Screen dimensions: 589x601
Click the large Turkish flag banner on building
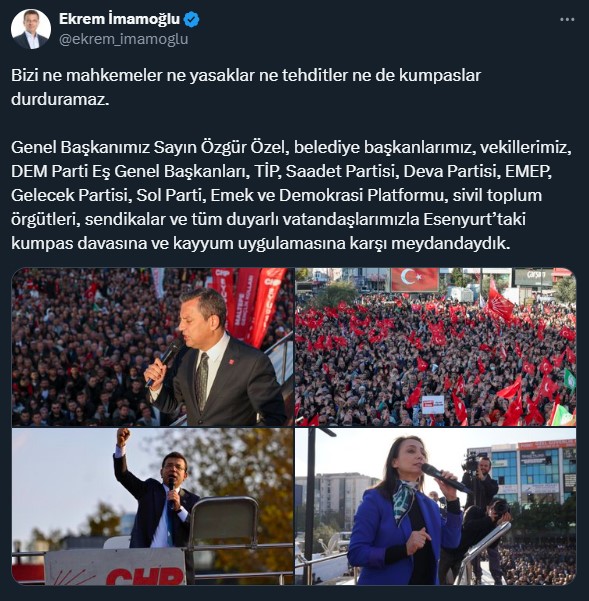(x=415, y=279)
